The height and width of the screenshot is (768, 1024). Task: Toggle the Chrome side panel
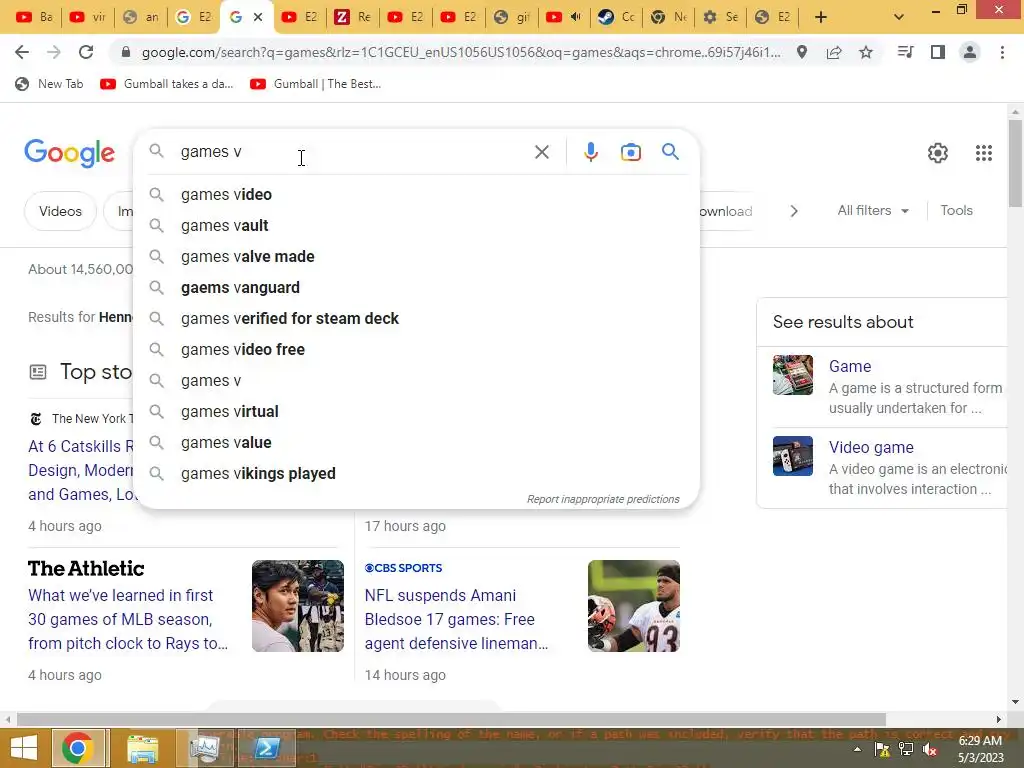[x=938, y=52]
